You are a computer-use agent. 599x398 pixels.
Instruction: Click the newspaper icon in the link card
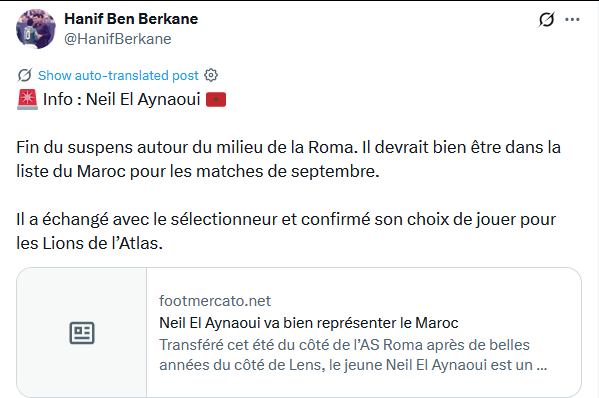[82, 333]
